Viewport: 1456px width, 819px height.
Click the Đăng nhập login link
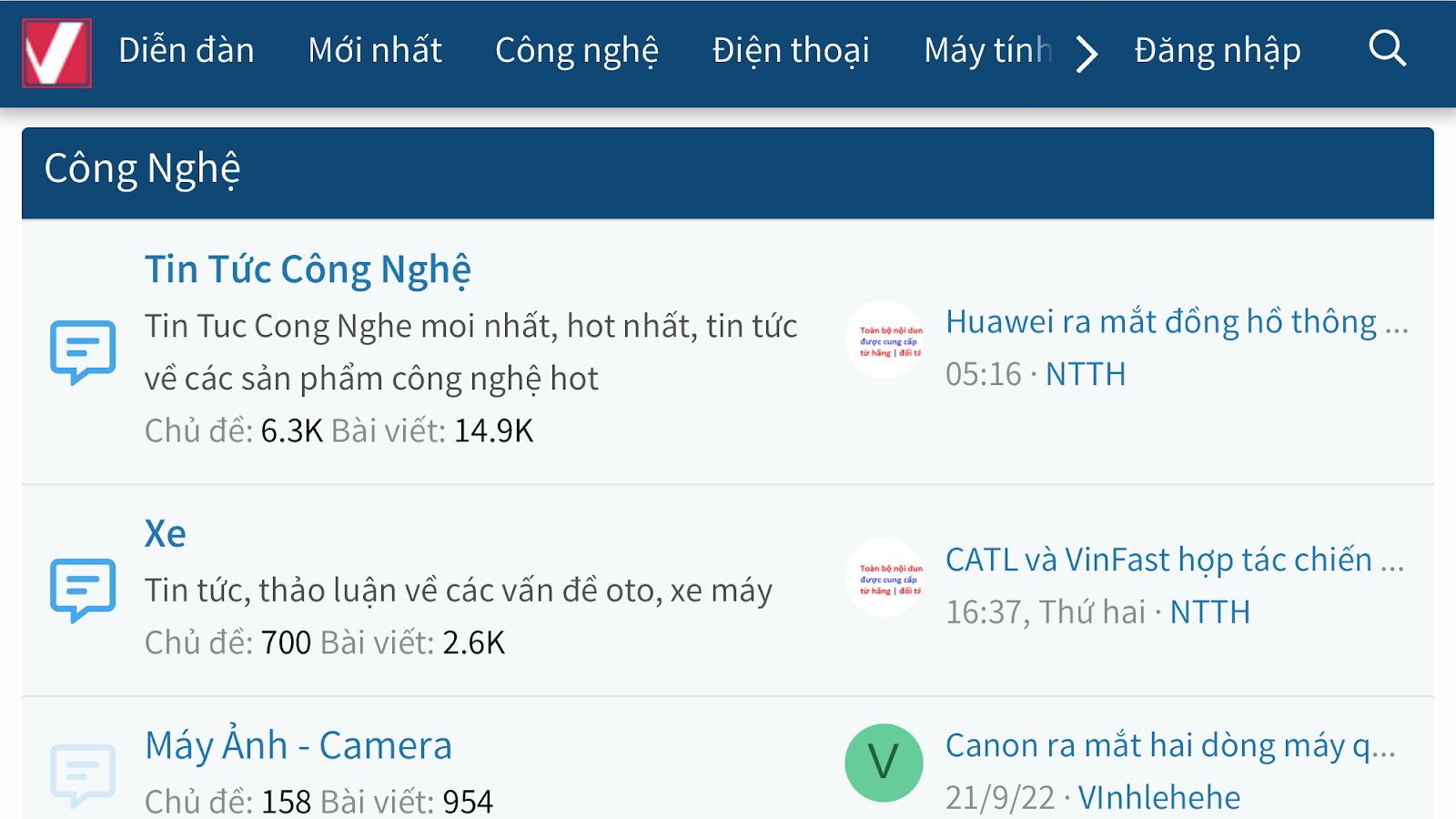click(x=1218, y=51)
